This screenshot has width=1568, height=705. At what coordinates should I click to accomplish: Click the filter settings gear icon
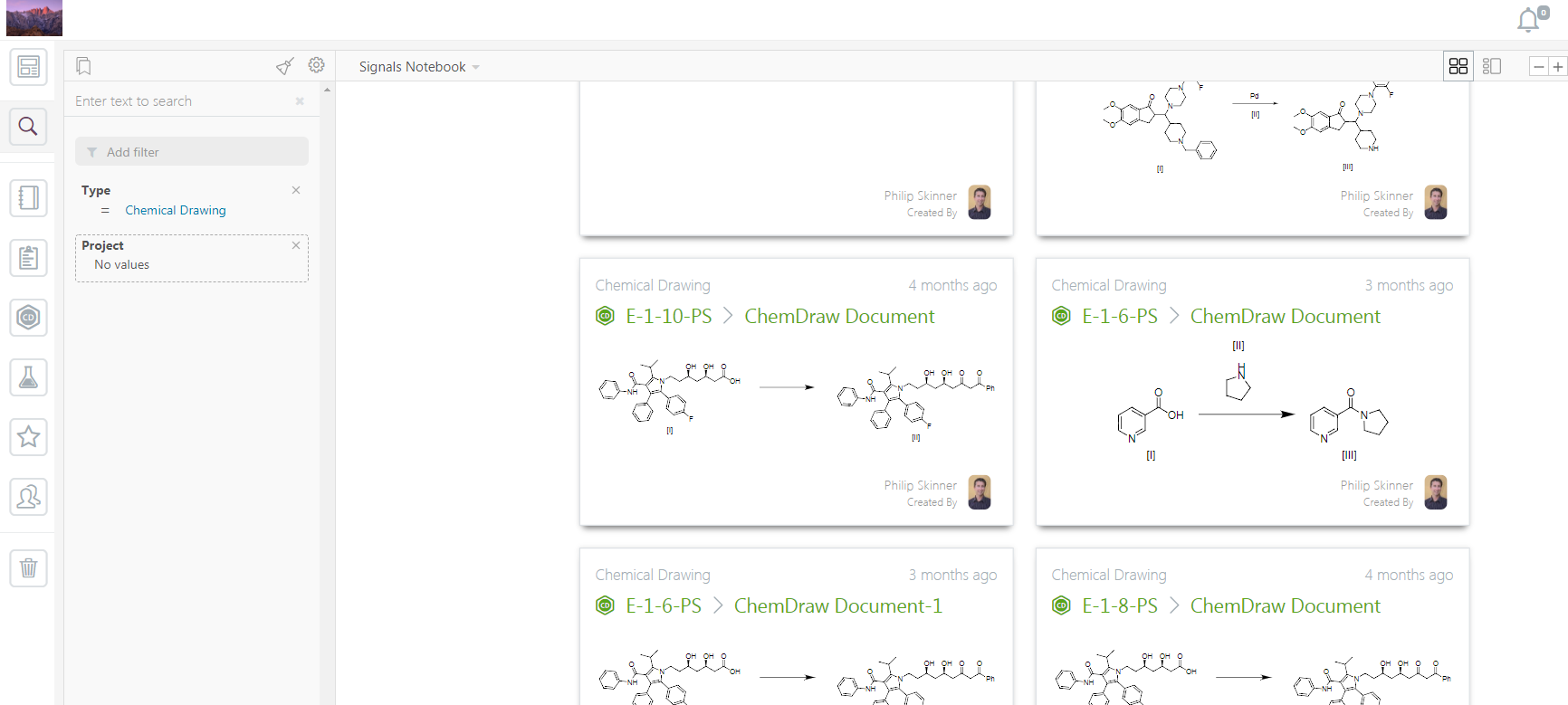click(x=316, y=65)
